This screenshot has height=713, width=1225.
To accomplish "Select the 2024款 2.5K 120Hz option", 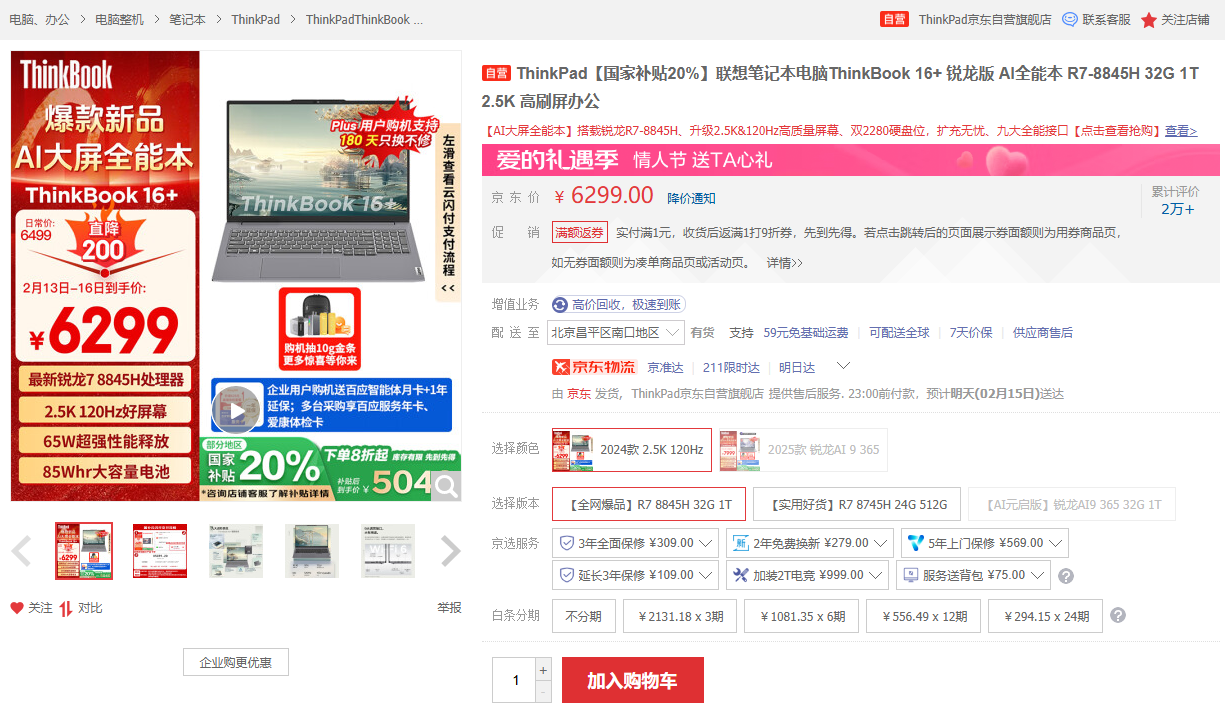I will pos(631,450).
